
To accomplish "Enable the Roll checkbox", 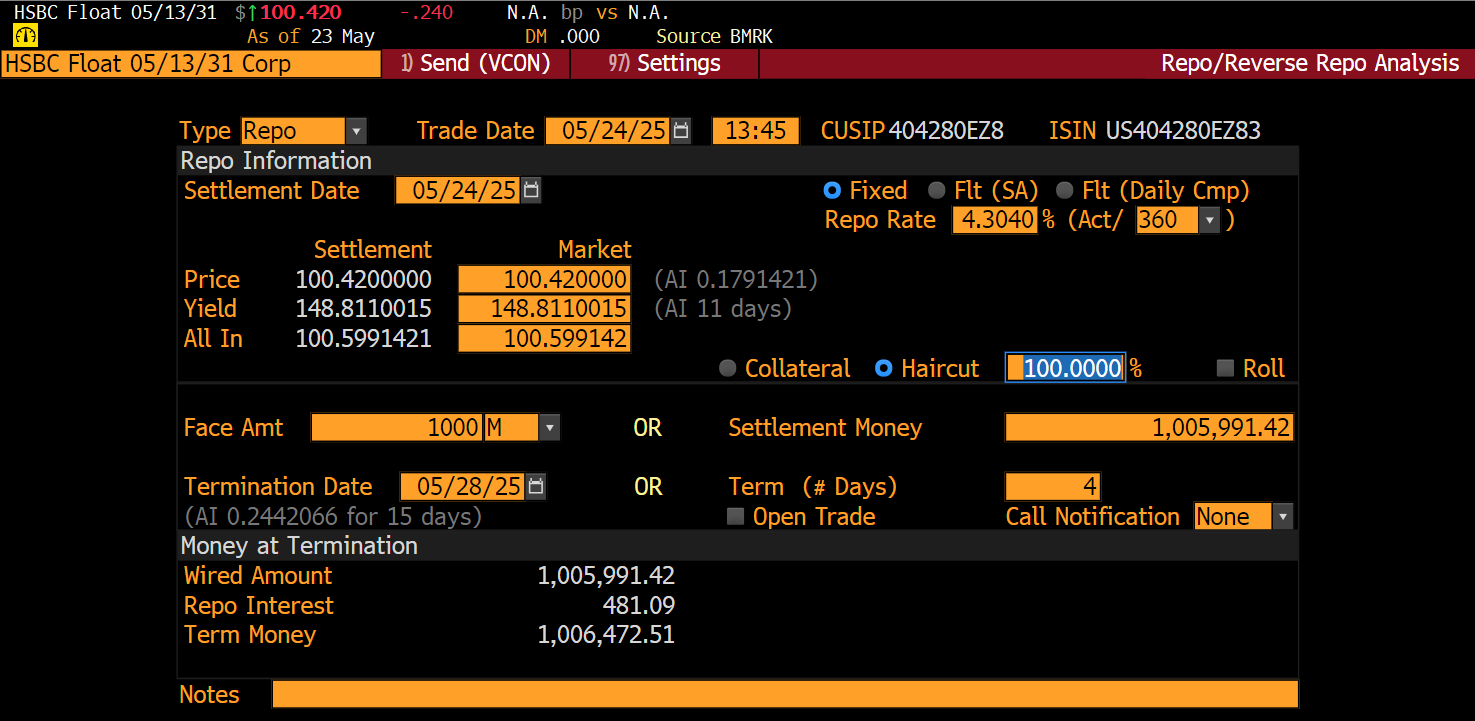I will pos(1225,369).
